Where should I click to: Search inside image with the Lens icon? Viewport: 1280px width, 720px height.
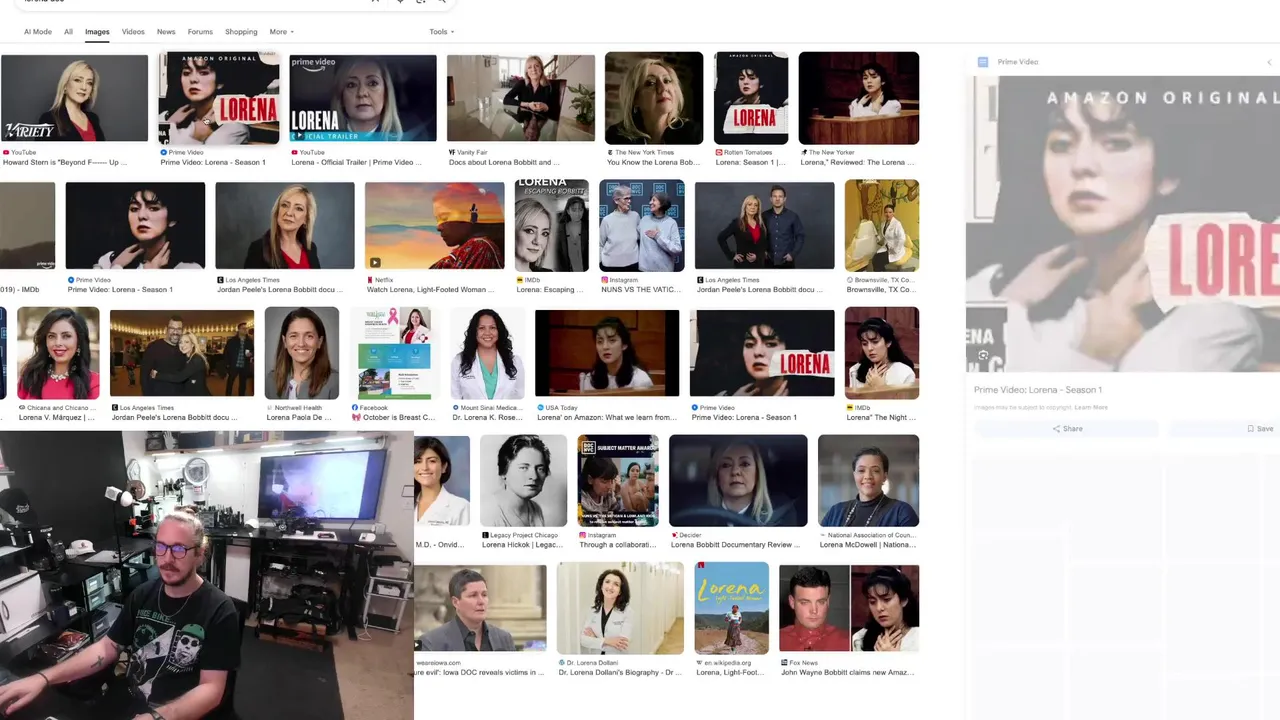(x=983, y=355)
